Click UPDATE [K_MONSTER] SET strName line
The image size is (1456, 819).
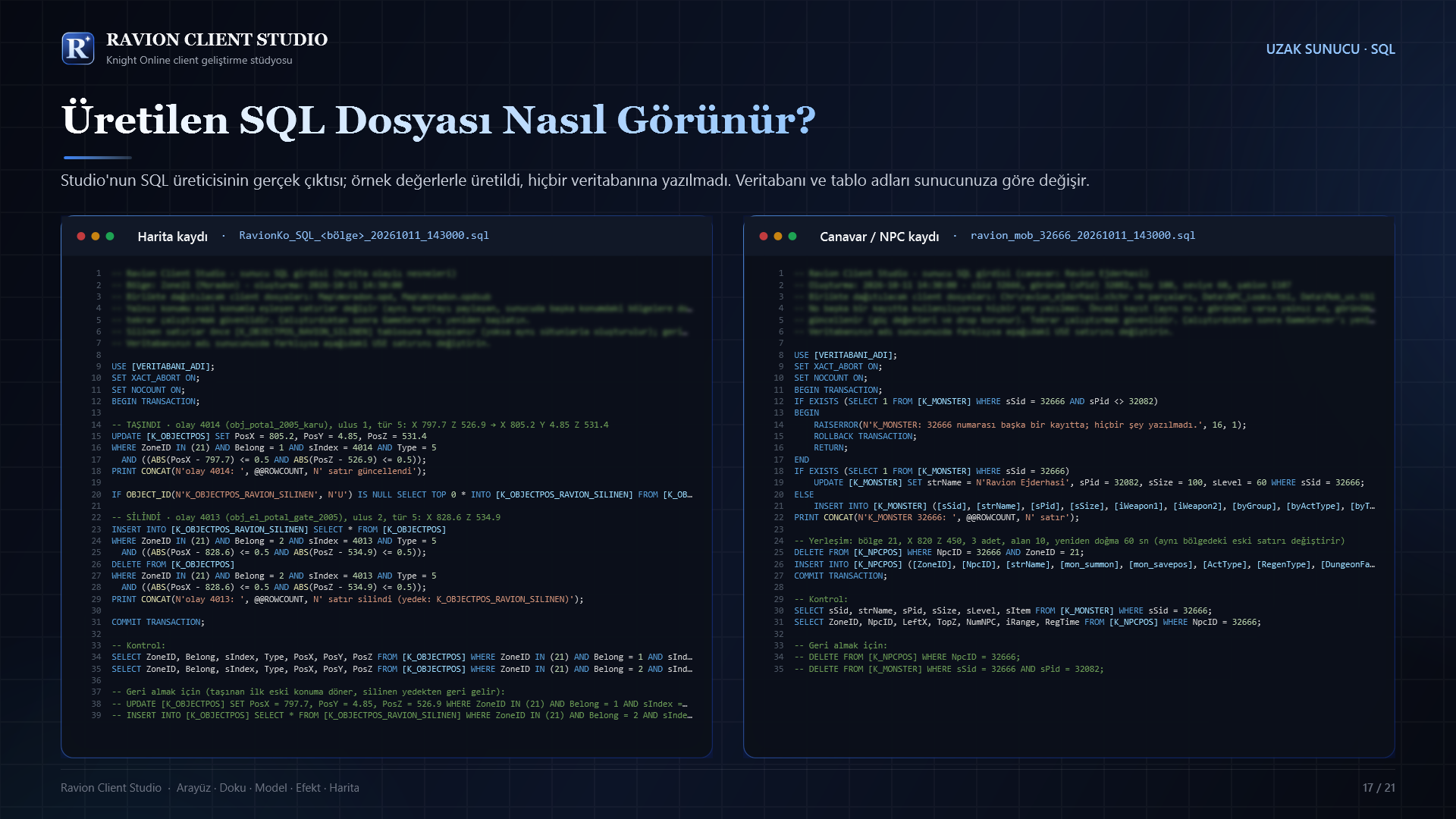pos(1089,483)
